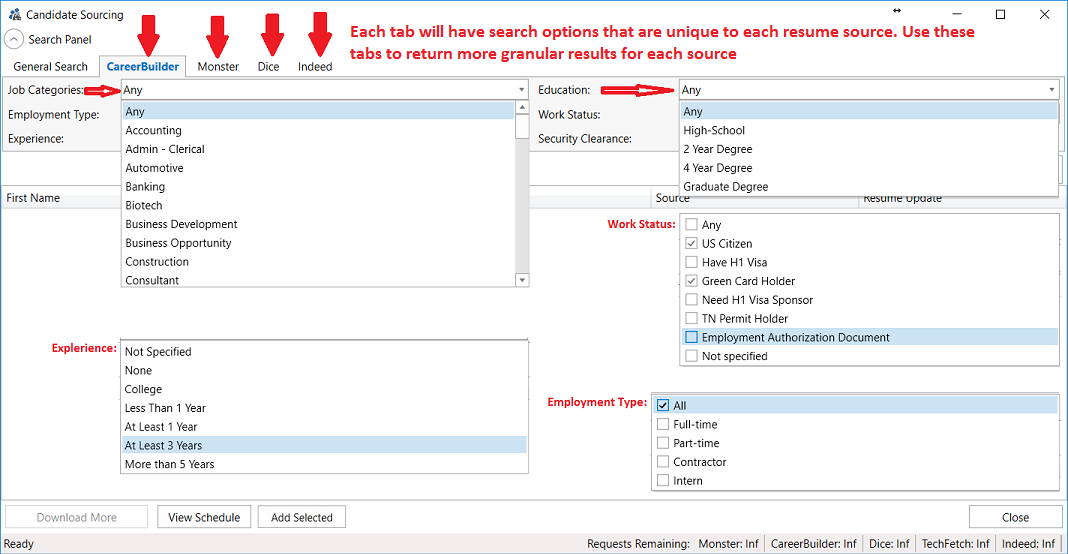This screenshot has height=554, width=1068.
Task: Click the Education combo box field
Action: pyautogui.click(x=869, y=90)
